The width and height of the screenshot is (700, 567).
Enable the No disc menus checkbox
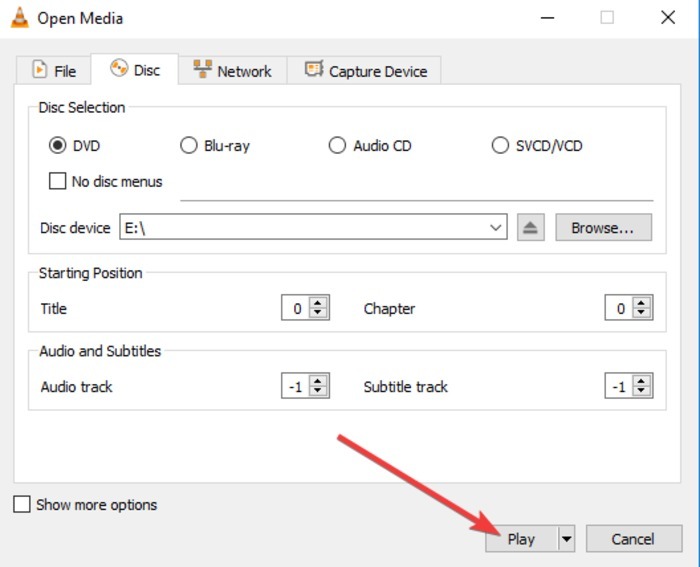(x=57, y=182)
